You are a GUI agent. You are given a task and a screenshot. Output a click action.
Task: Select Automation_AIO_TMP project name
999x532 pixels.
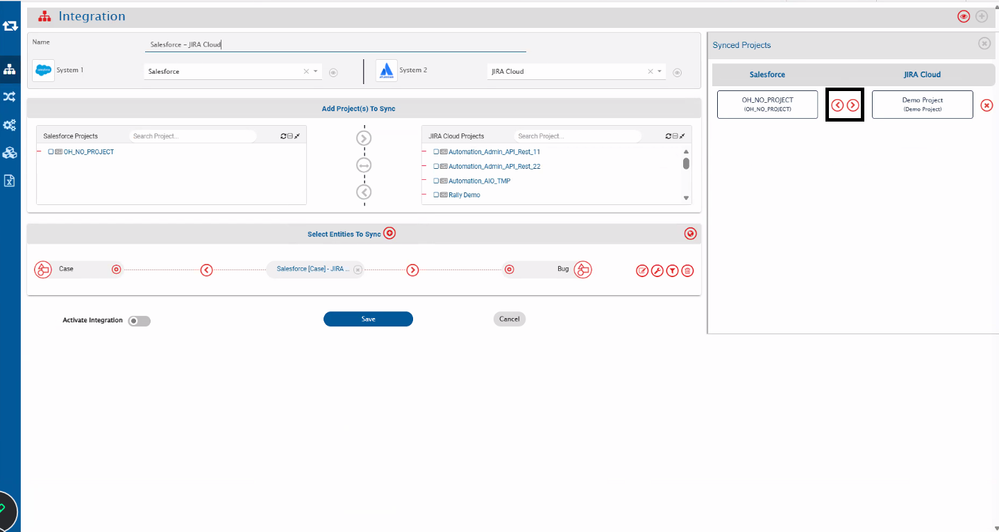(479, 181)
